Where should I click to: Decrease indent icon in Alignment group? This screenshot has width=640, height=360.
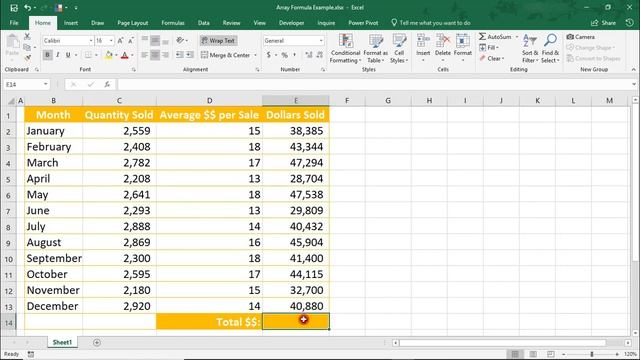click(179, 55)
